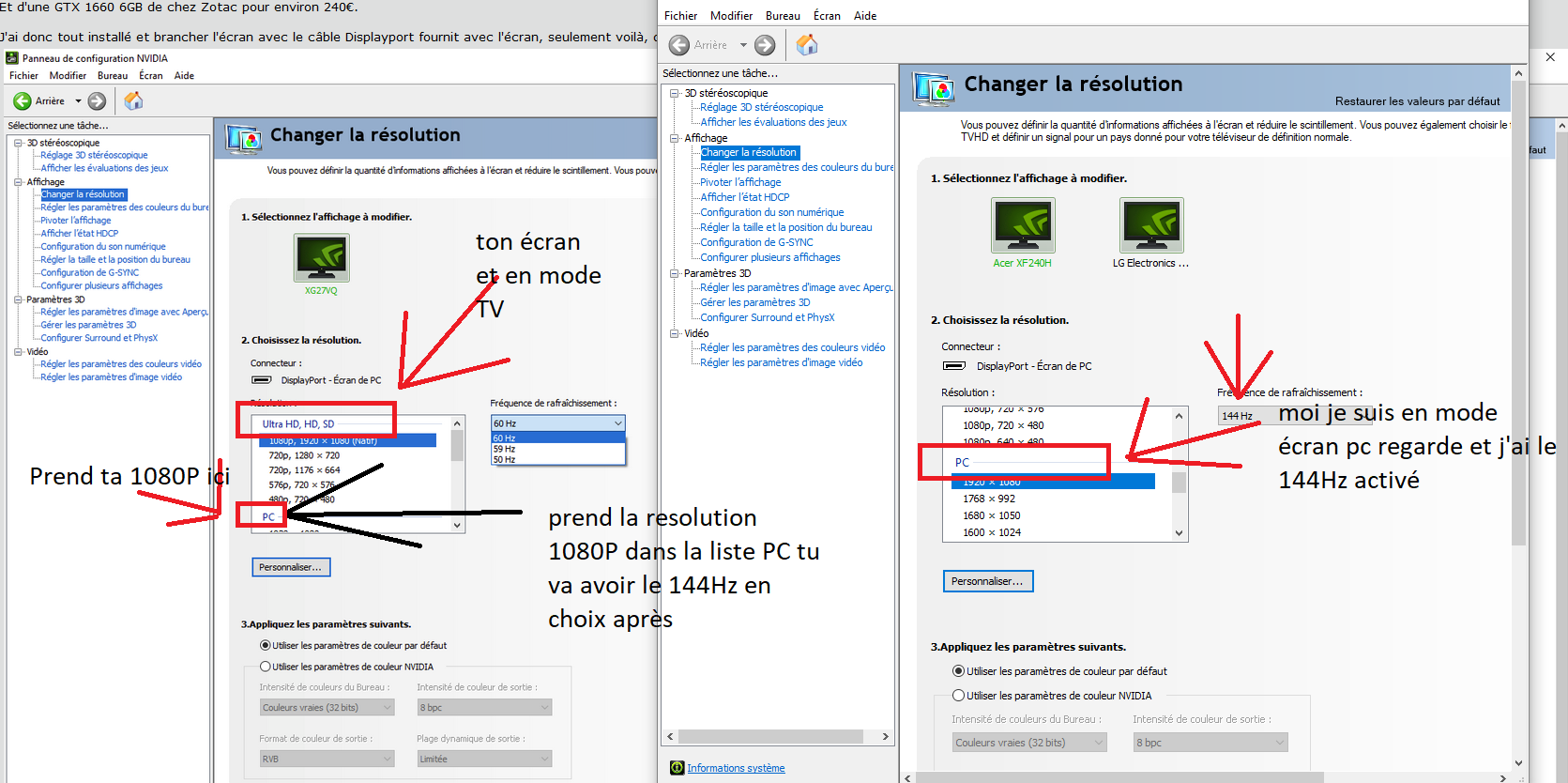Open right window 8 bpc output depth dropdown
Screen dimensions: 1568x783
pyautogui.click(x=1210, y=743)
